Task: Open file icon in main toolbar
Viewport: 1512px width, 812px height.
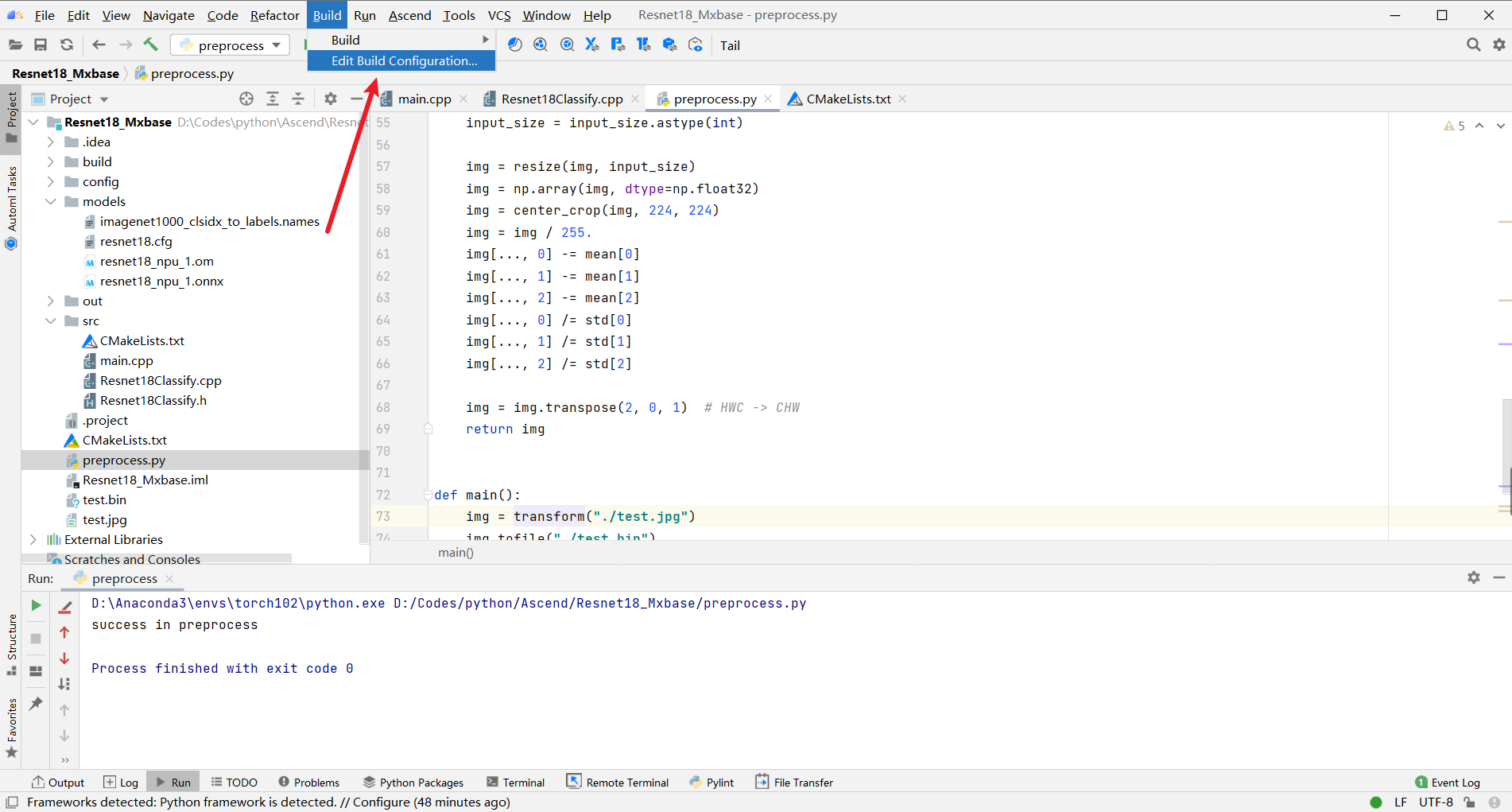Action: click(x=15, y=45)
